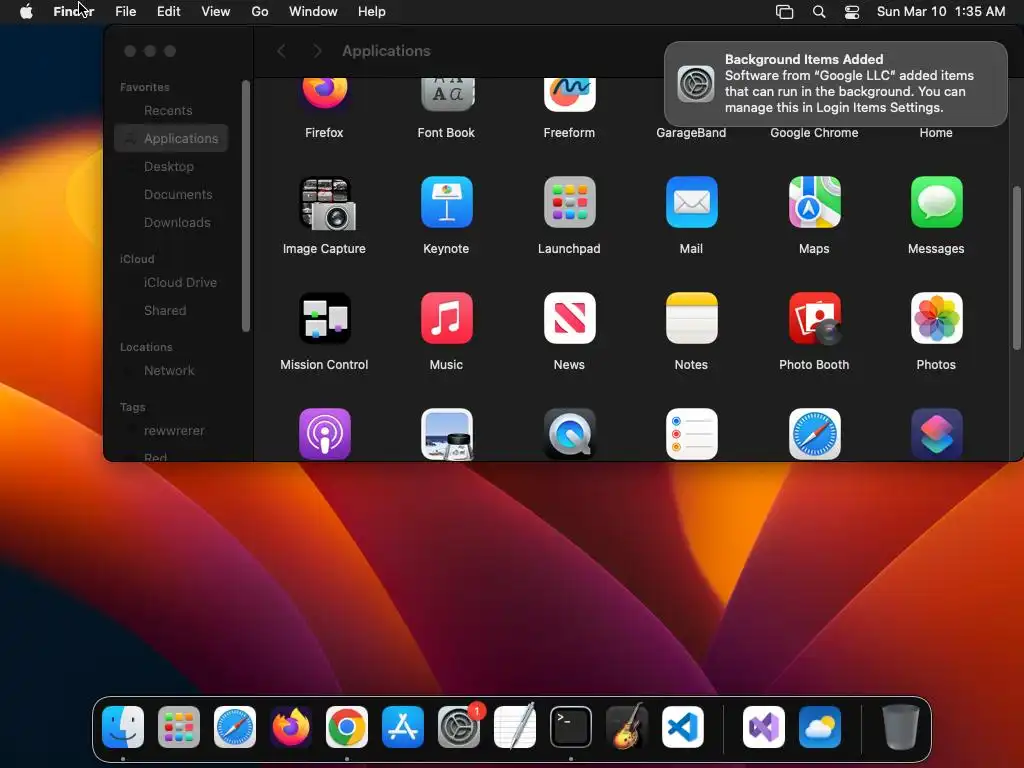Go back using the Finder back arrow

281,51
